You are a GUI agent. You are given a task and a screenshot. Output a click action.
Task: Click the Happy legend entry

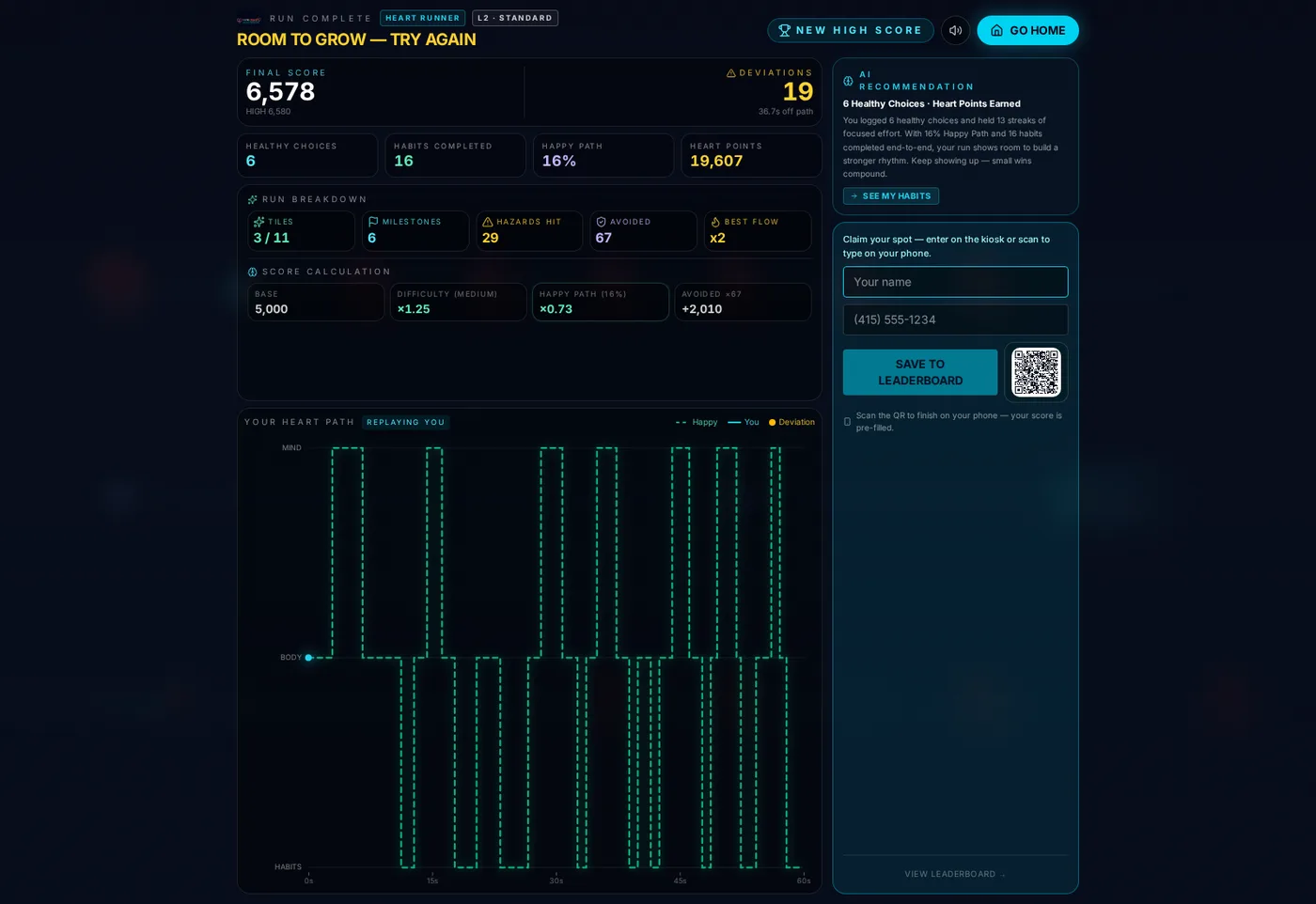697,422
